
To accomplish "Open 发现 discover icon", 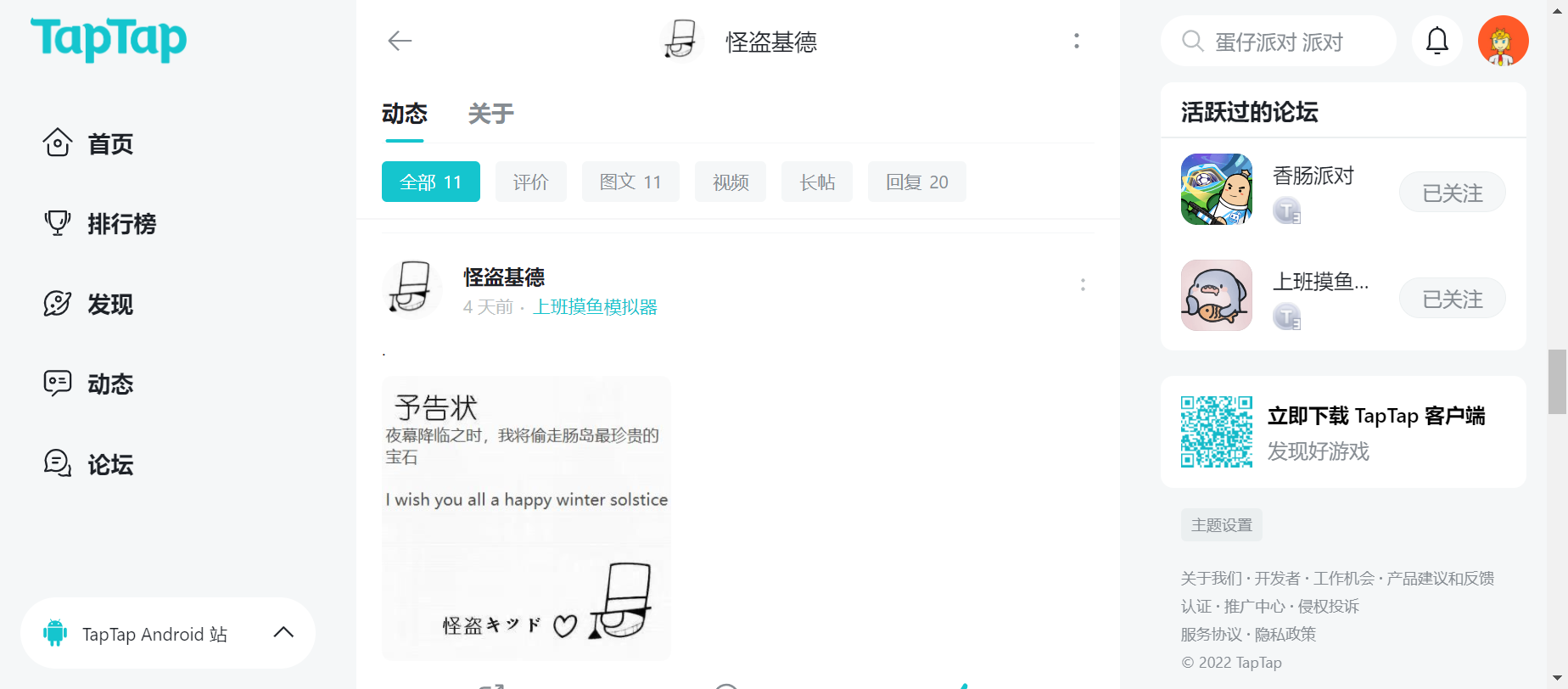I will click(x=58, y=303).
